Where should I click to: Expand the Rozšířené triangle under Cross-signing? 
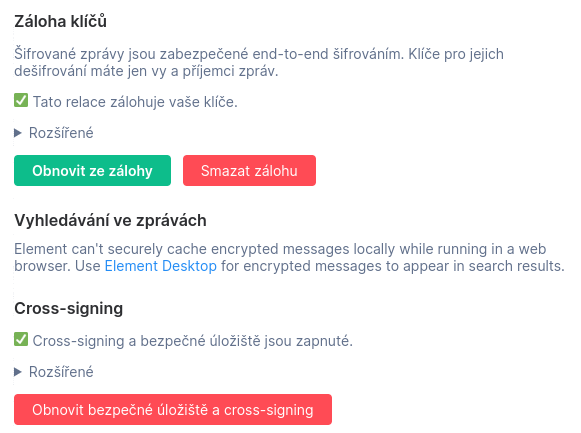point(18,372)
